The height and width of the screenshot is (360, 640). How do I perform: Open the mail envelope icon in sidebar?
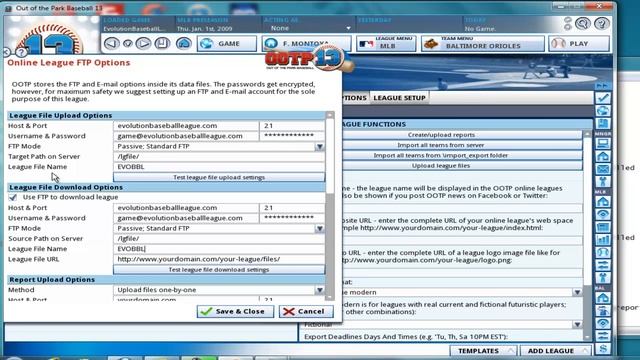click(603, 169)
